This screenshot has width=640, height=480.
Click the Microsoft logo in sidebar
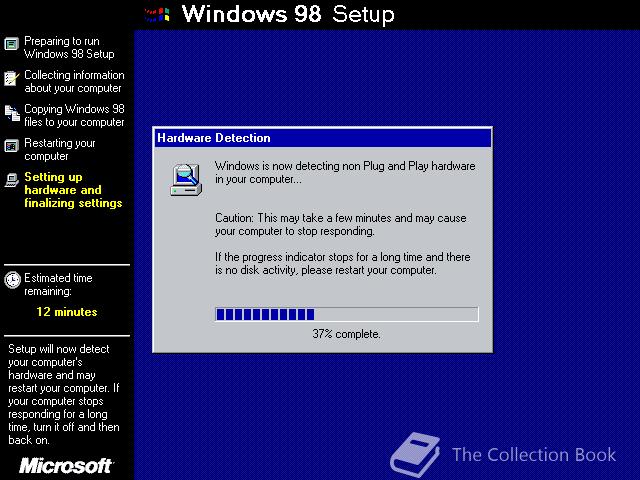pos(67,466)
